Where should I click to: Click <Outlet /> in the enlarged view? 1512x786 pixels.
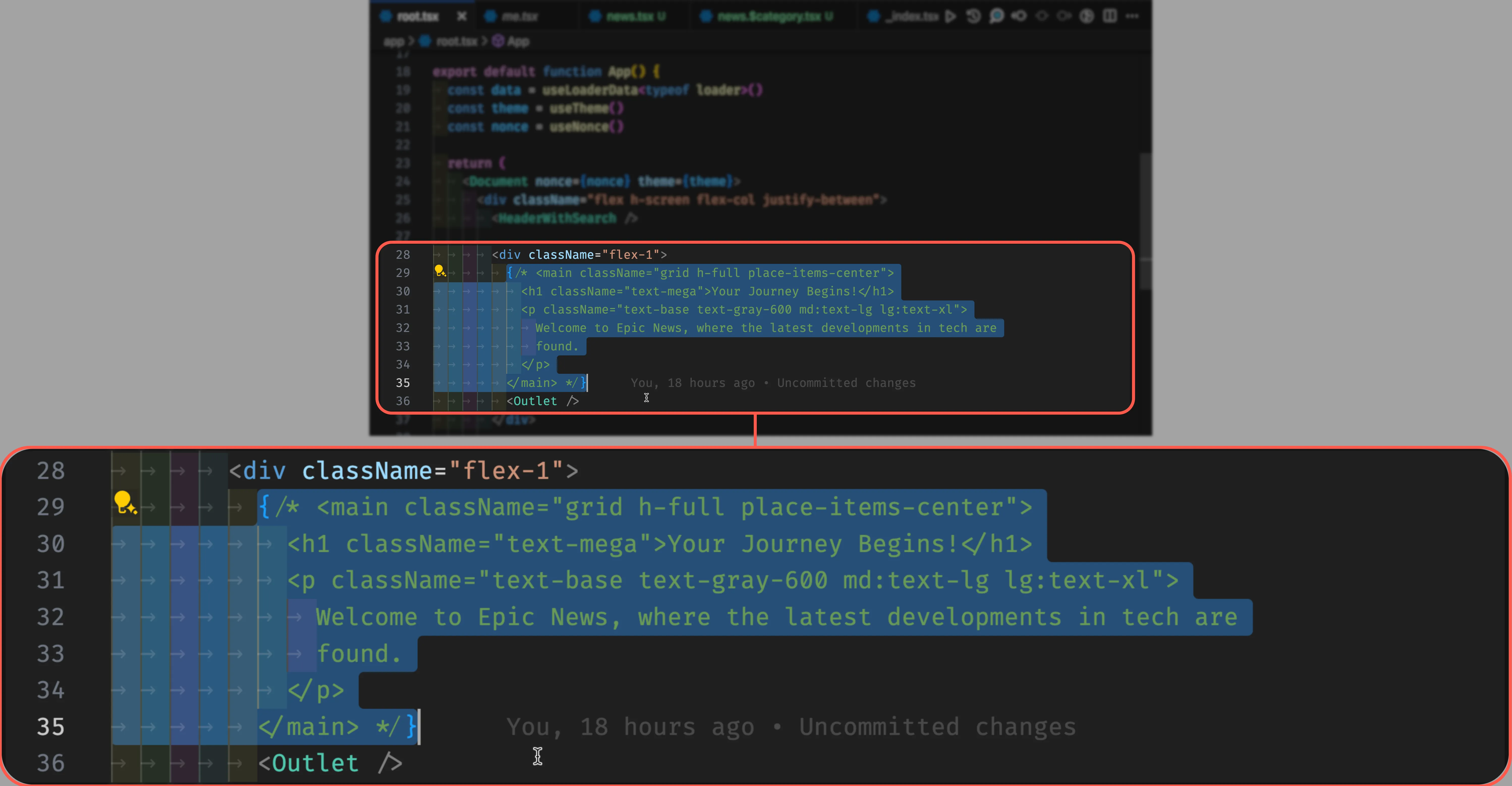click(330, 763)
